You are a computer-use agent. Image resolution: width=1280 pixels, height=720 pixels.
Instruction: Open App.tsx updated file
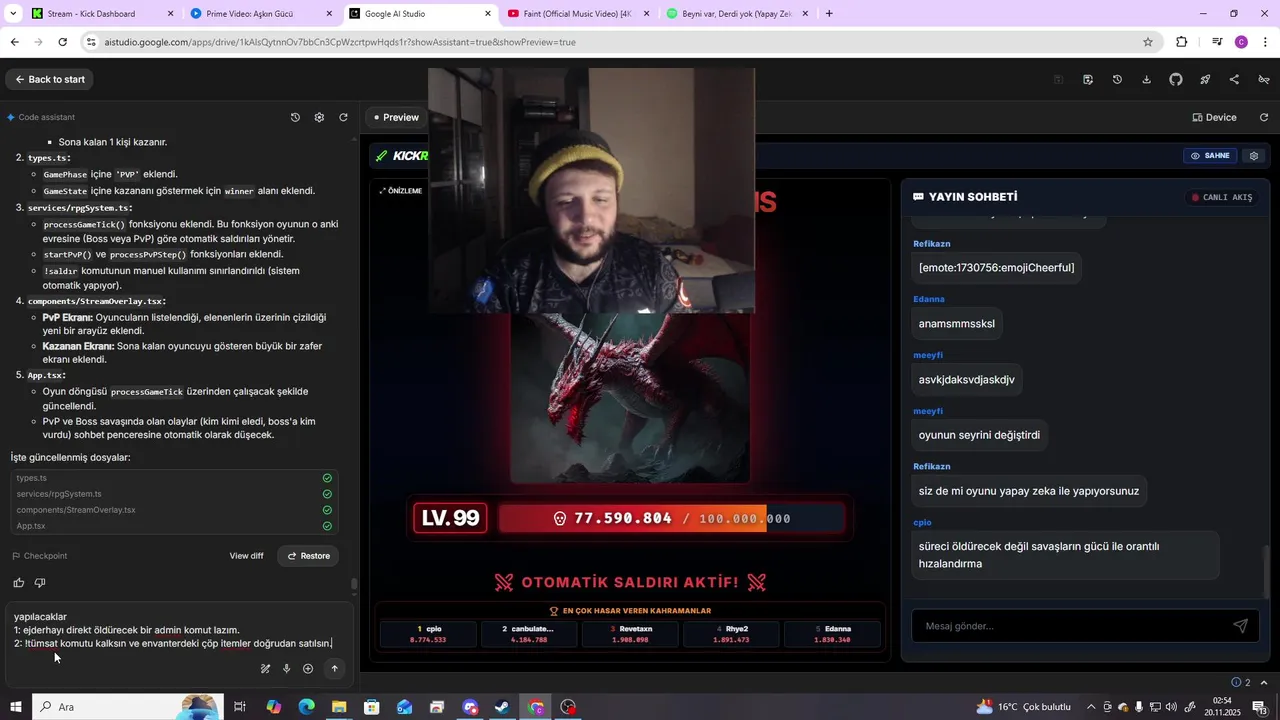click(174, 526)
